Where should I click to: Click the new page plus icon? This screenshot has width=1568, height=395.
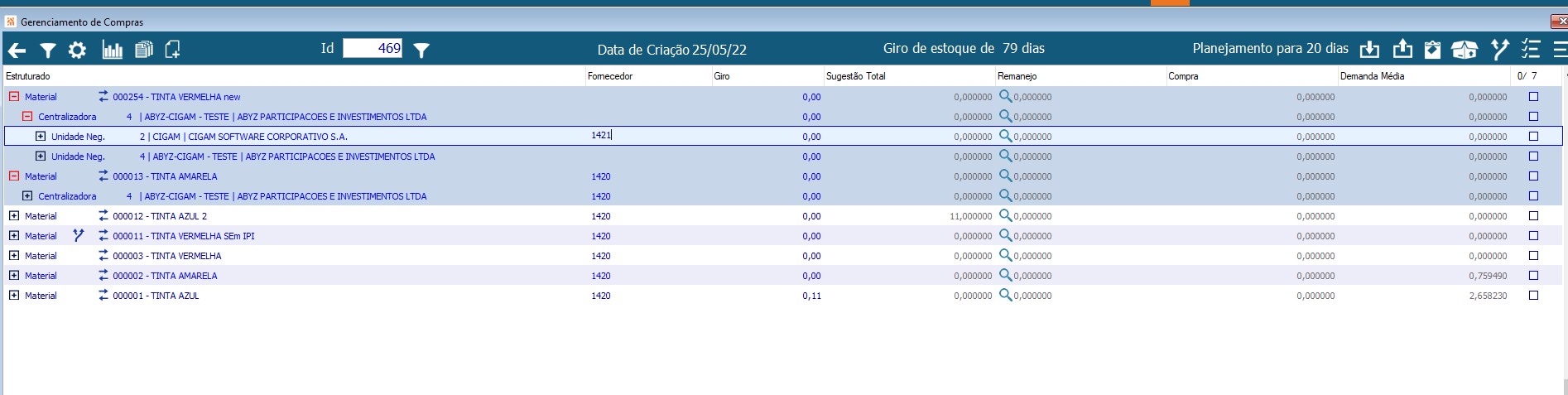(172, 51)
